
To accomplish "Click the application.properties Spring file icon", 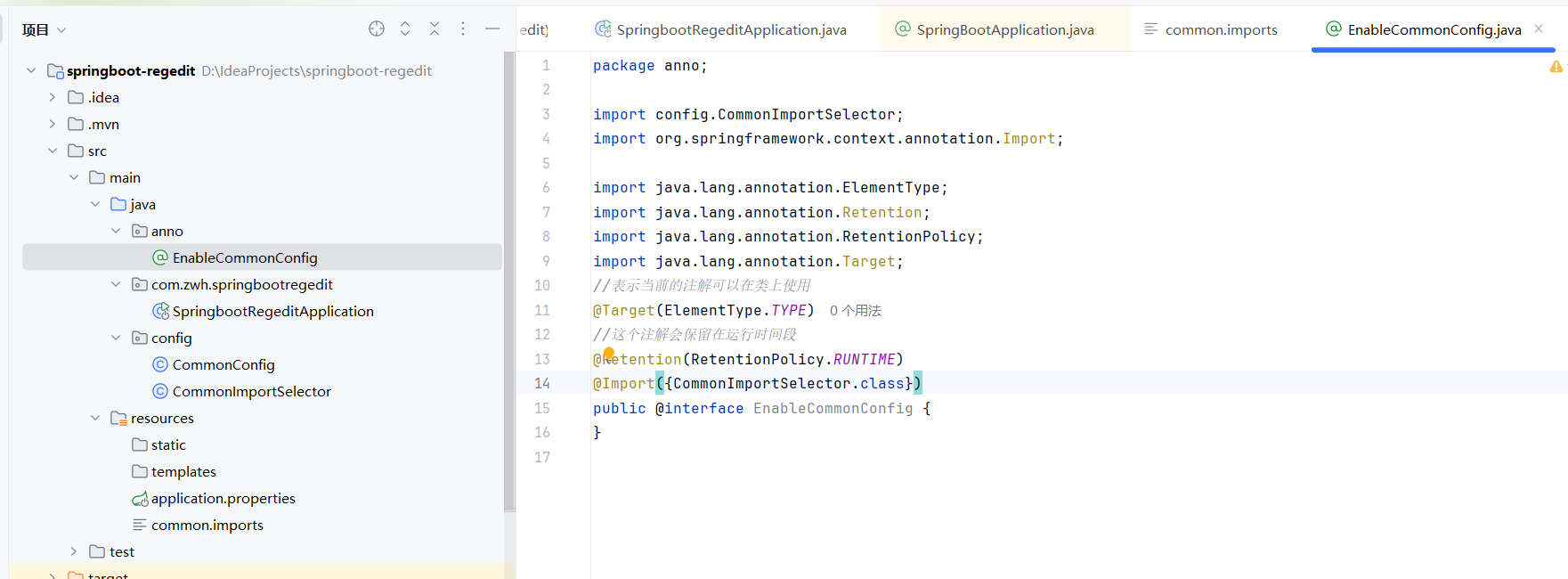I will pos(140,499).
